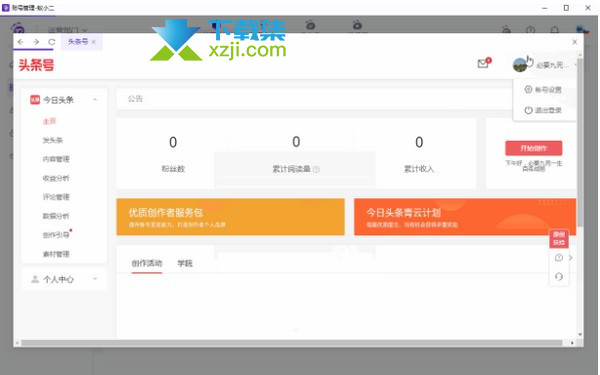
Task: Open 发头条 in the sidebar
Action: pyautogui.click(x=52, y=140)
